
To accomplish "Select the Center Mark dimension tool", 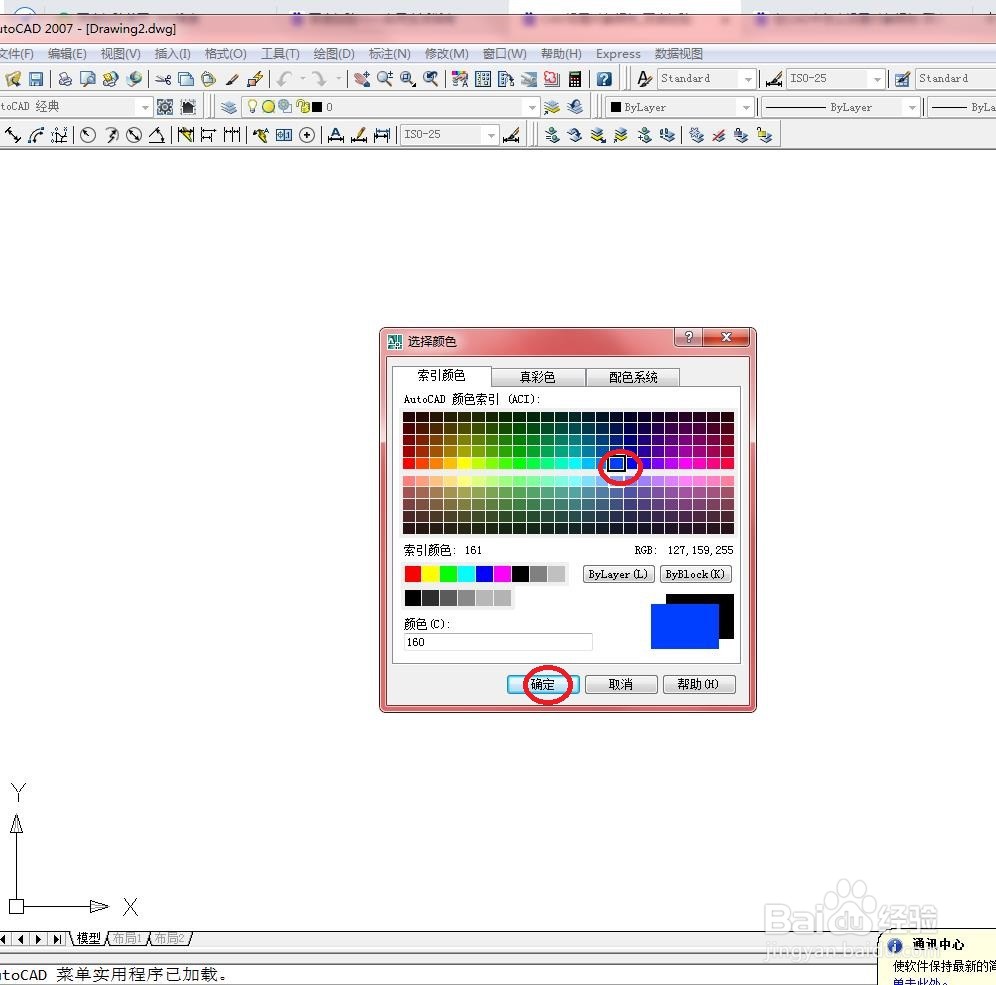I will click(307, 135).
